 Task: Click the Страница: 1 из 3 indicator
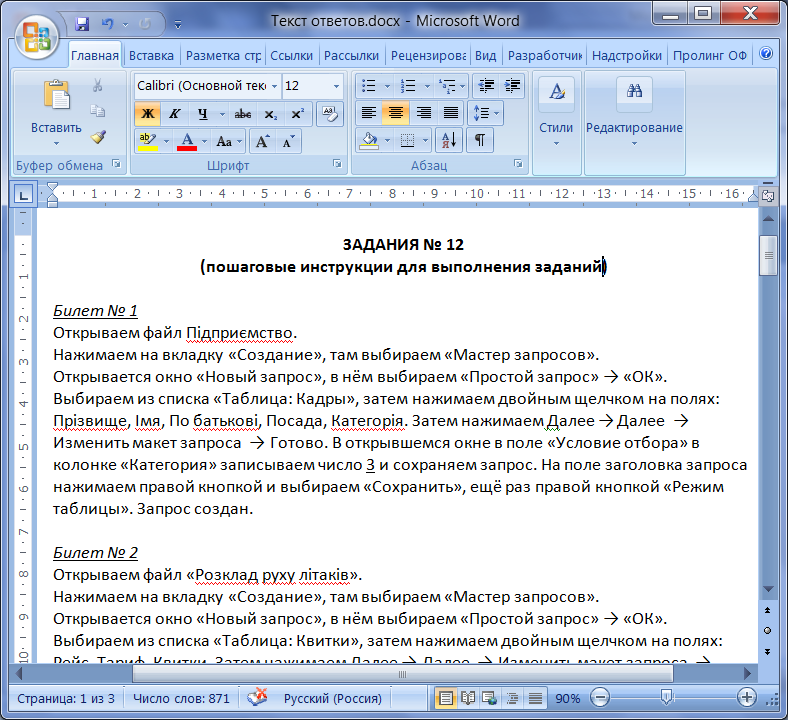(x=66, y=698)
